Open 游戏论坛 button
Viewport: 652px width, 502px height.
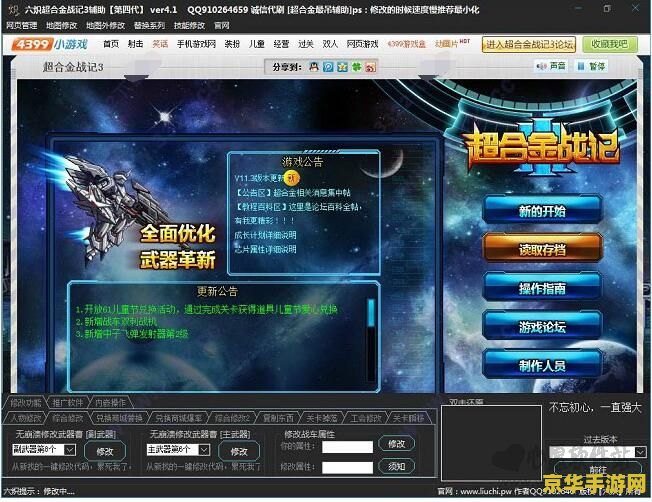coord(542,327)
